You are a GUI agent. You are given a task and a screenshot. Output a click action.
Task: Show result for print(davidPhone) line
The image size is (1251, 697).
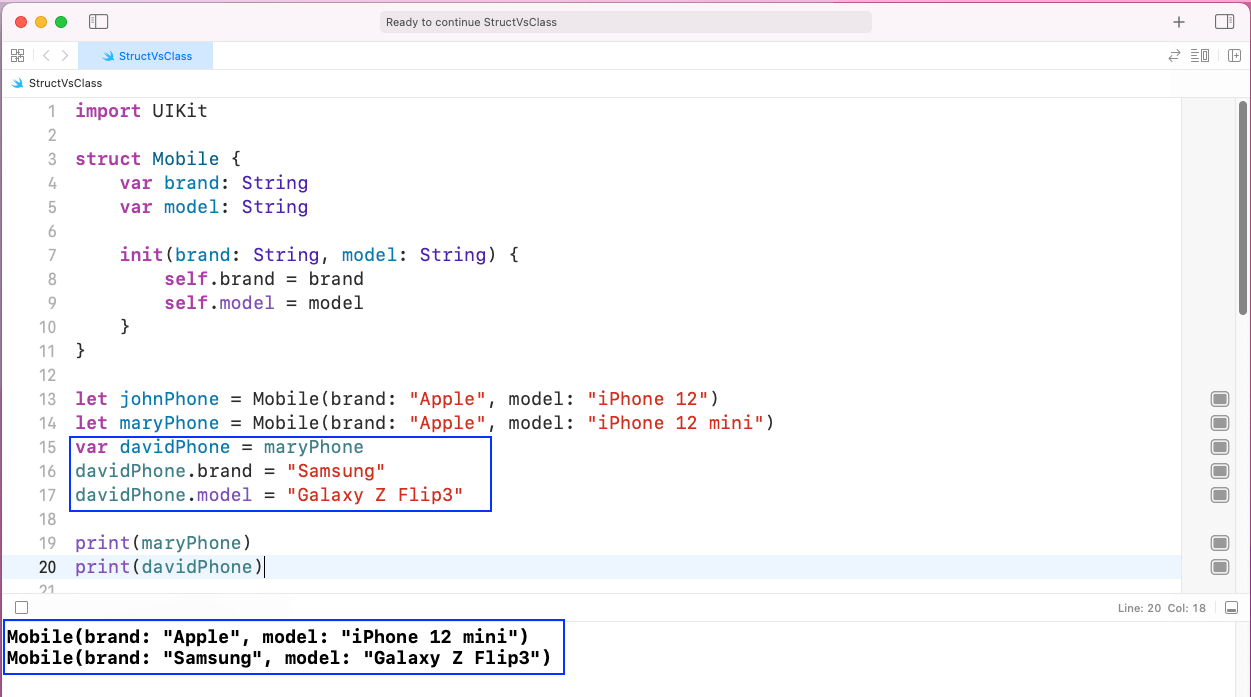tap(1219, 567)
